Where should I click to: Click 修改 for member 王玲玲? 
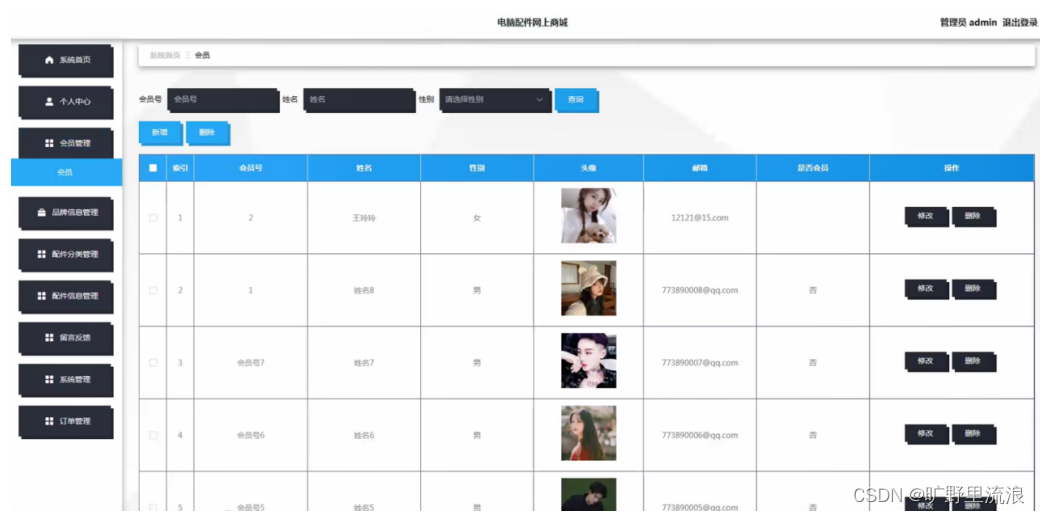point(926,217)
